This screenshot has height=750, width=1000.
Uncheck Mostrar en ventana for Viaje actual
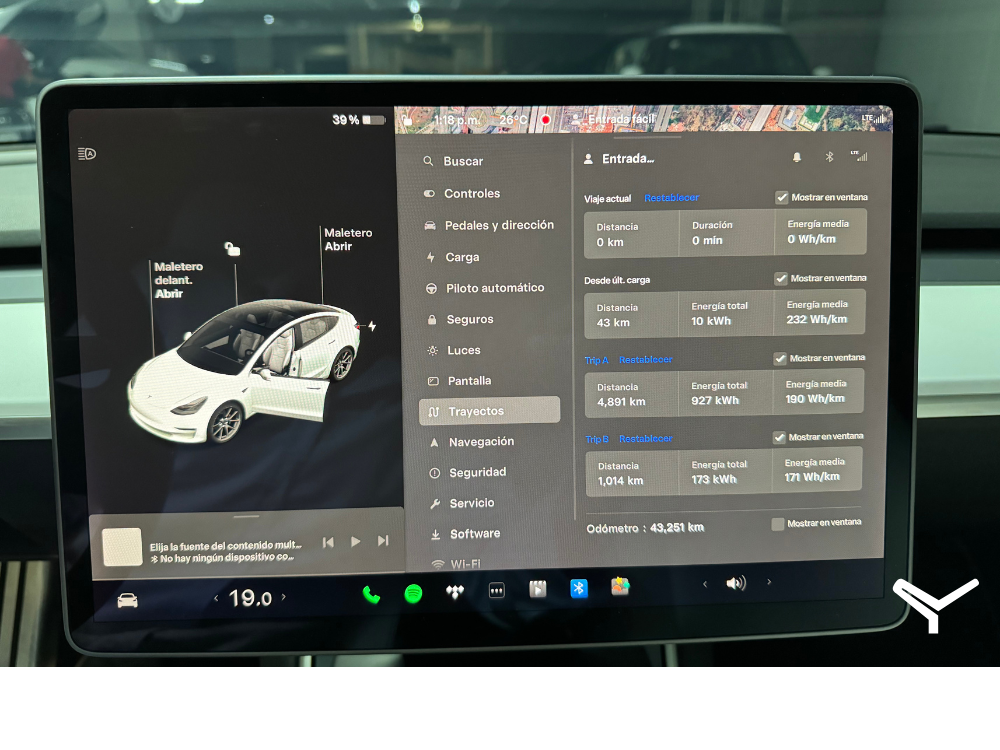782,197
